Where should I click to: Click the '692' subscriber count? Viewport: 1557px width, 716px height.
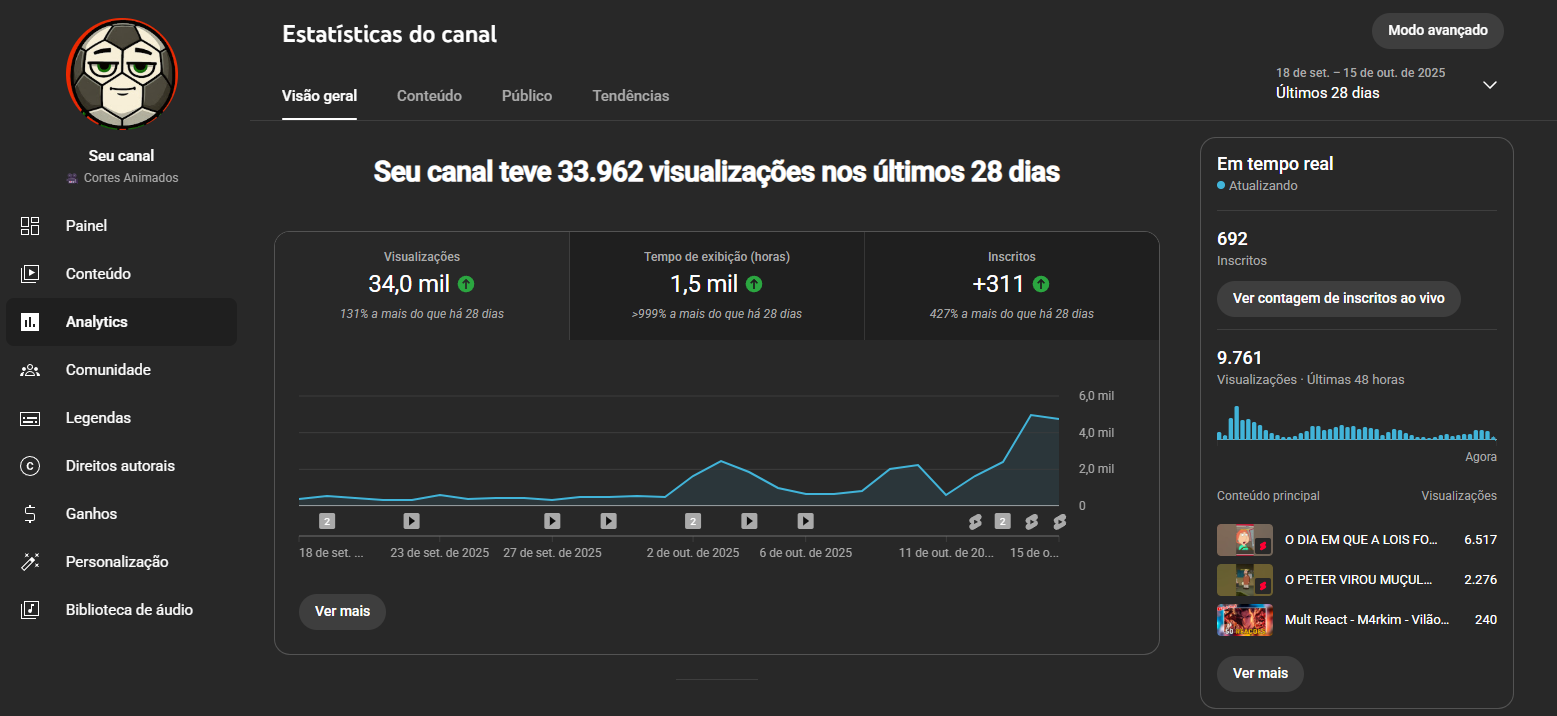[x=1232, y=239]
